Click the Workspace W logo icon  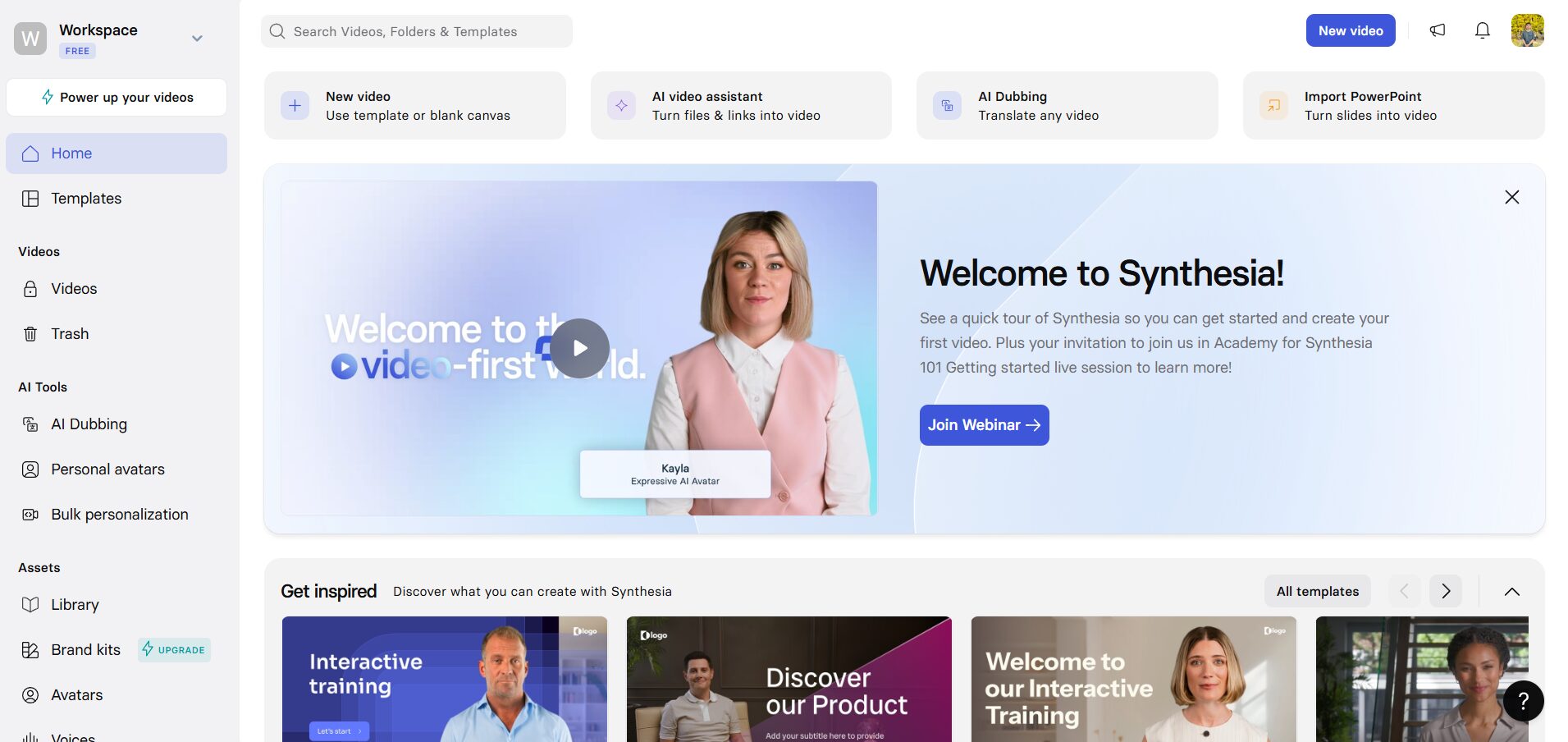pos(30,39)
